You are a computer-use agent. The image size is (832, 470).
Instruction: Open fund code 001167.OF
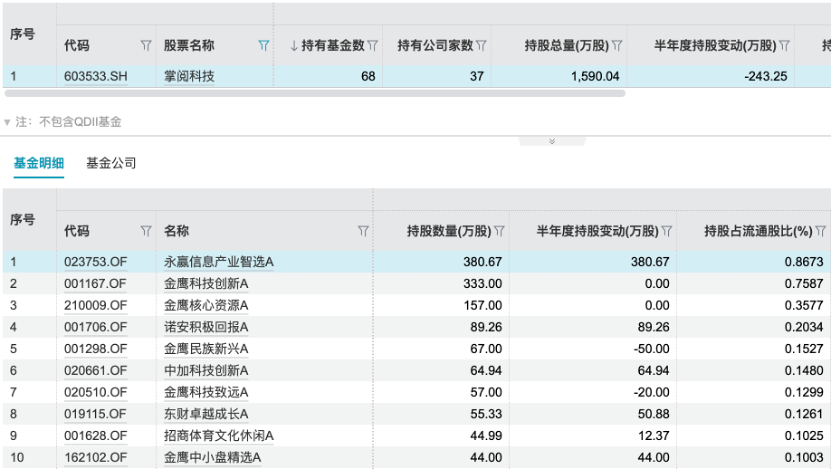point(96,283)
